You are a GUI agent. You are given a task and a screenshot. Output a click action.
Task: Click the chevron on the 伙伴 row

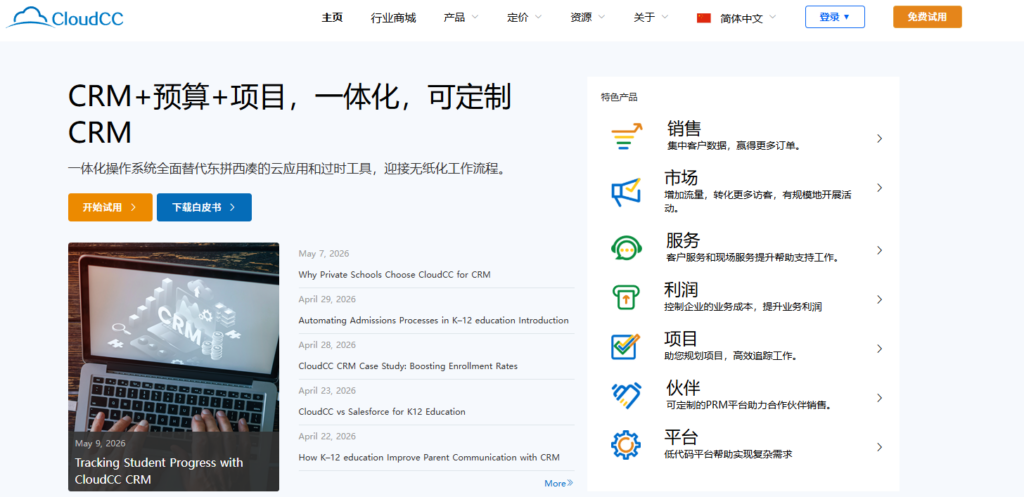pos(880,398)
